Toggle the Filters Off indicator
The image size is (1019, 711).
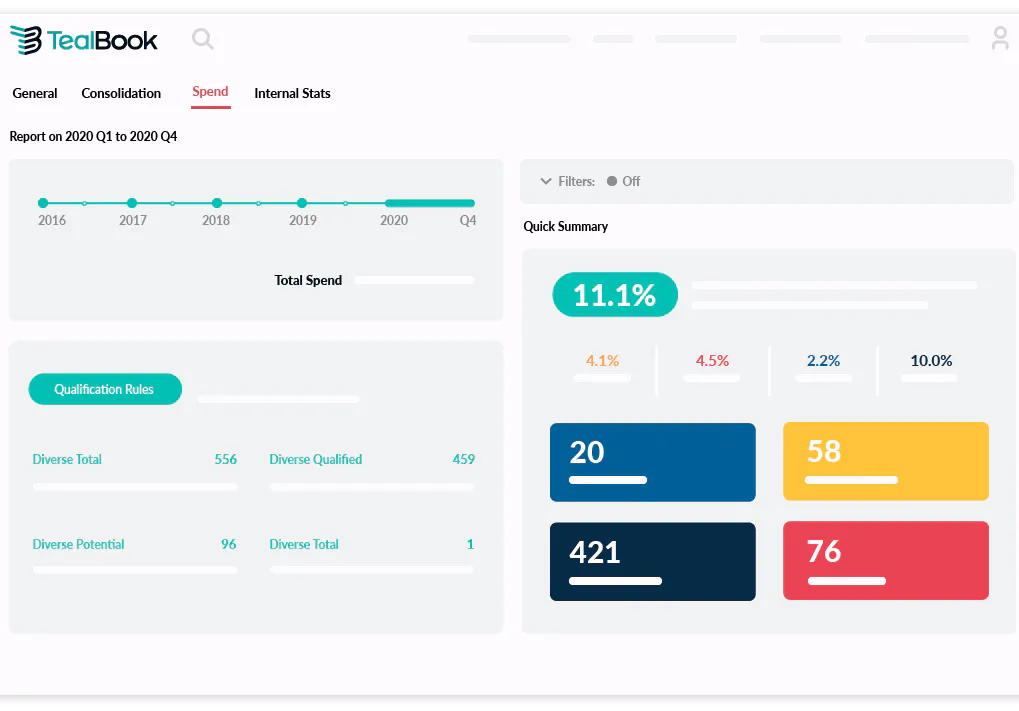(624, 181)
